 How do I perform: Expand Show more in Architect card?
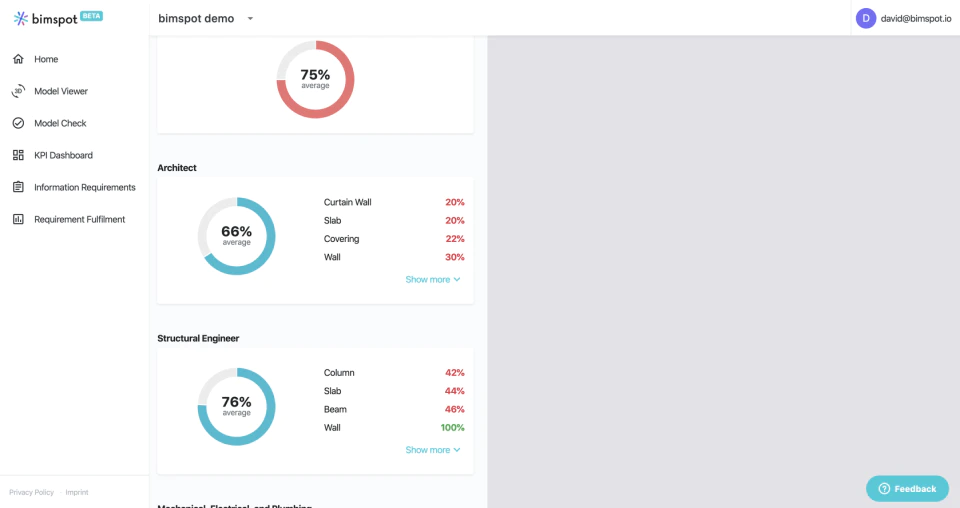[x=433, y=279]
